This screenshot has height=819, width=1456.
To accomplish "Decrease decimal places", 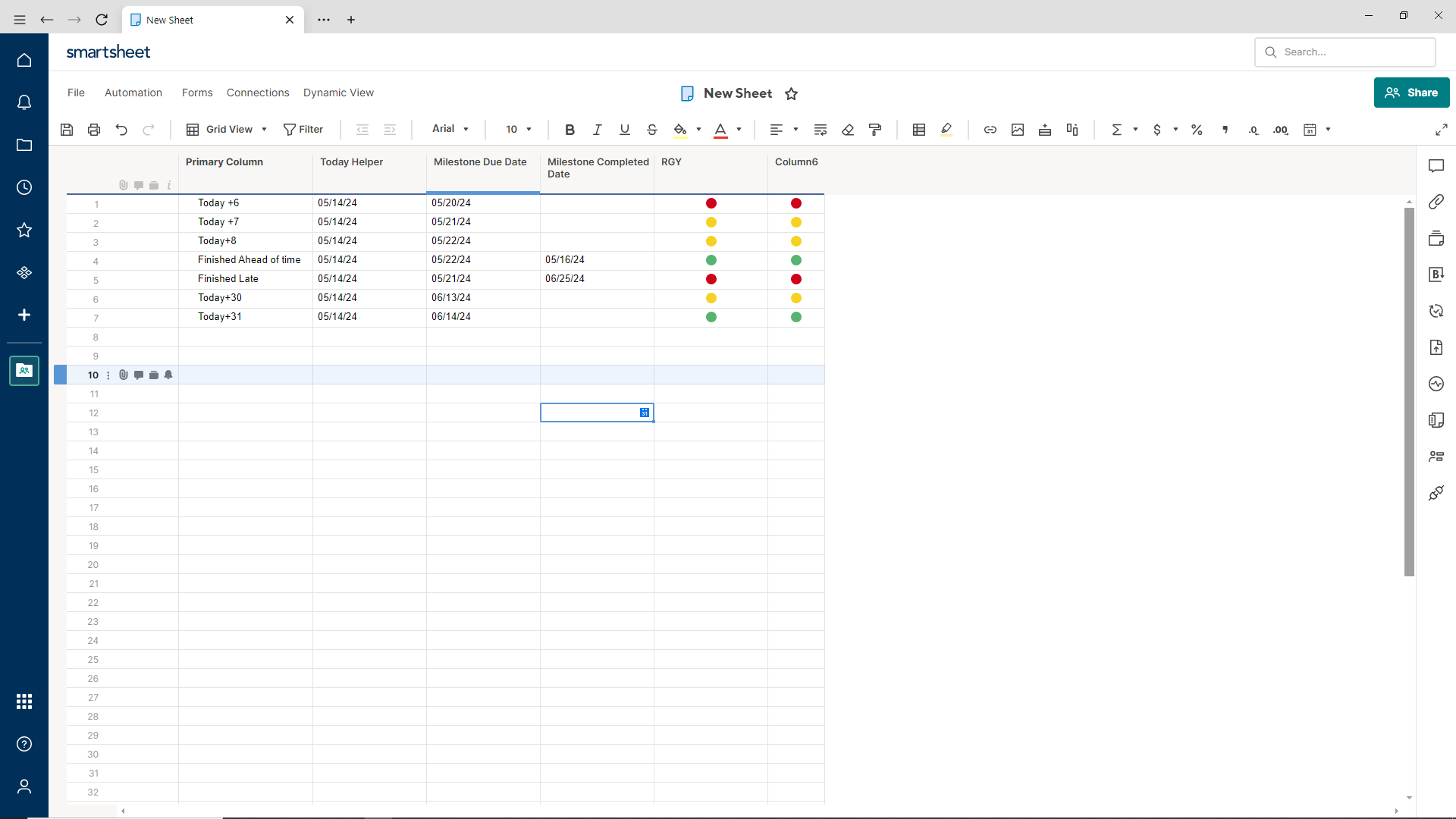I will tap(1254, 130).
